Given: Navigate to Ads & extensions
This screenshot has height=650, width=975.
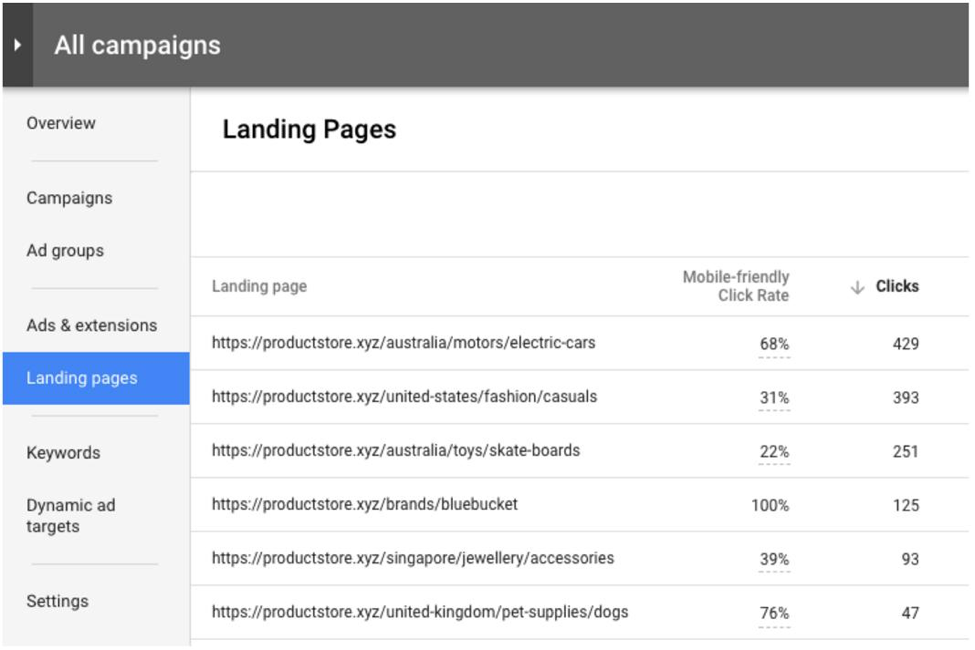Looking at the screenshot, I should (x=91, y=325).
